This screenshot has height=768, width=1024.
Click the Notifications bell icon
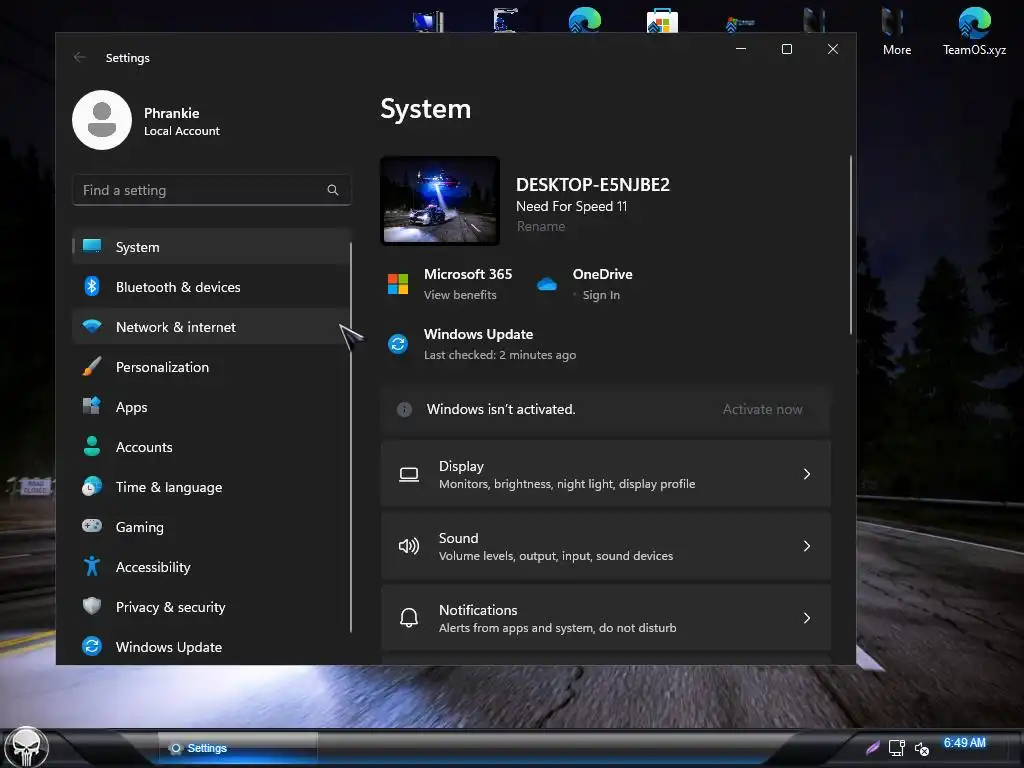[x=409, y=618]
